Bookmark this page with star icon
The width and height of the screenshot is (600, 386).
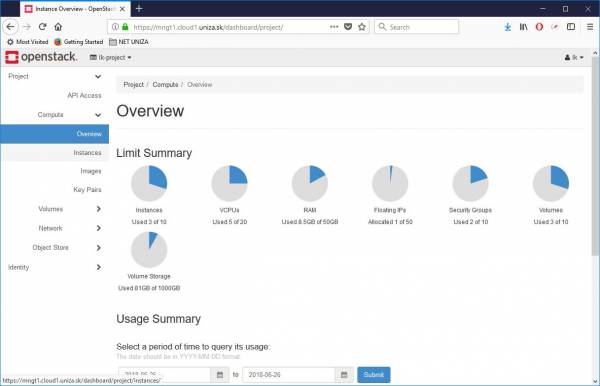coord(362,27)
